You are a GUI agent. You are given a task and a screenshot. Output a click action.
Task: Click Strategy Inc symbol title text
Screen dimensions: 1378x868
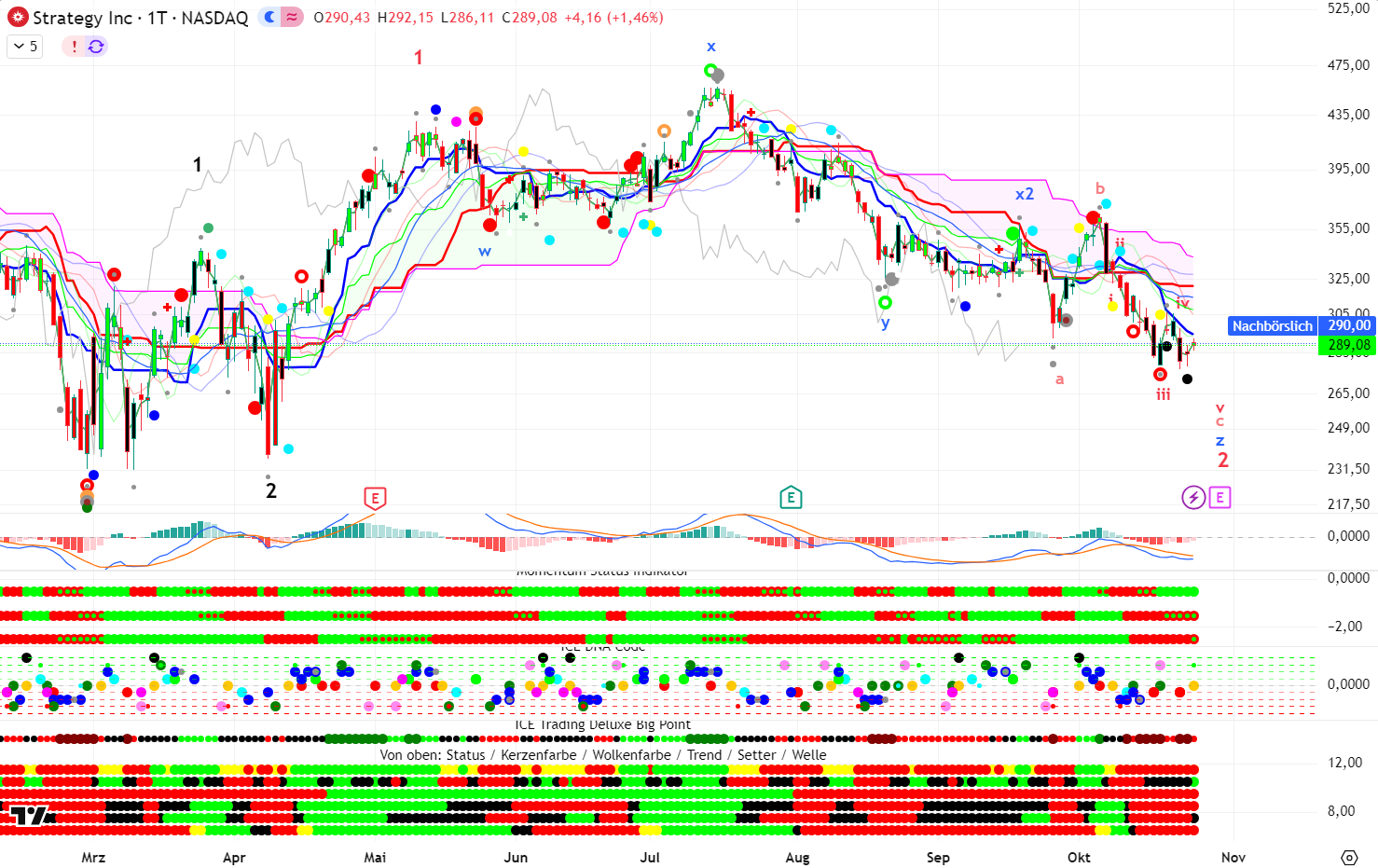[140, 18]
